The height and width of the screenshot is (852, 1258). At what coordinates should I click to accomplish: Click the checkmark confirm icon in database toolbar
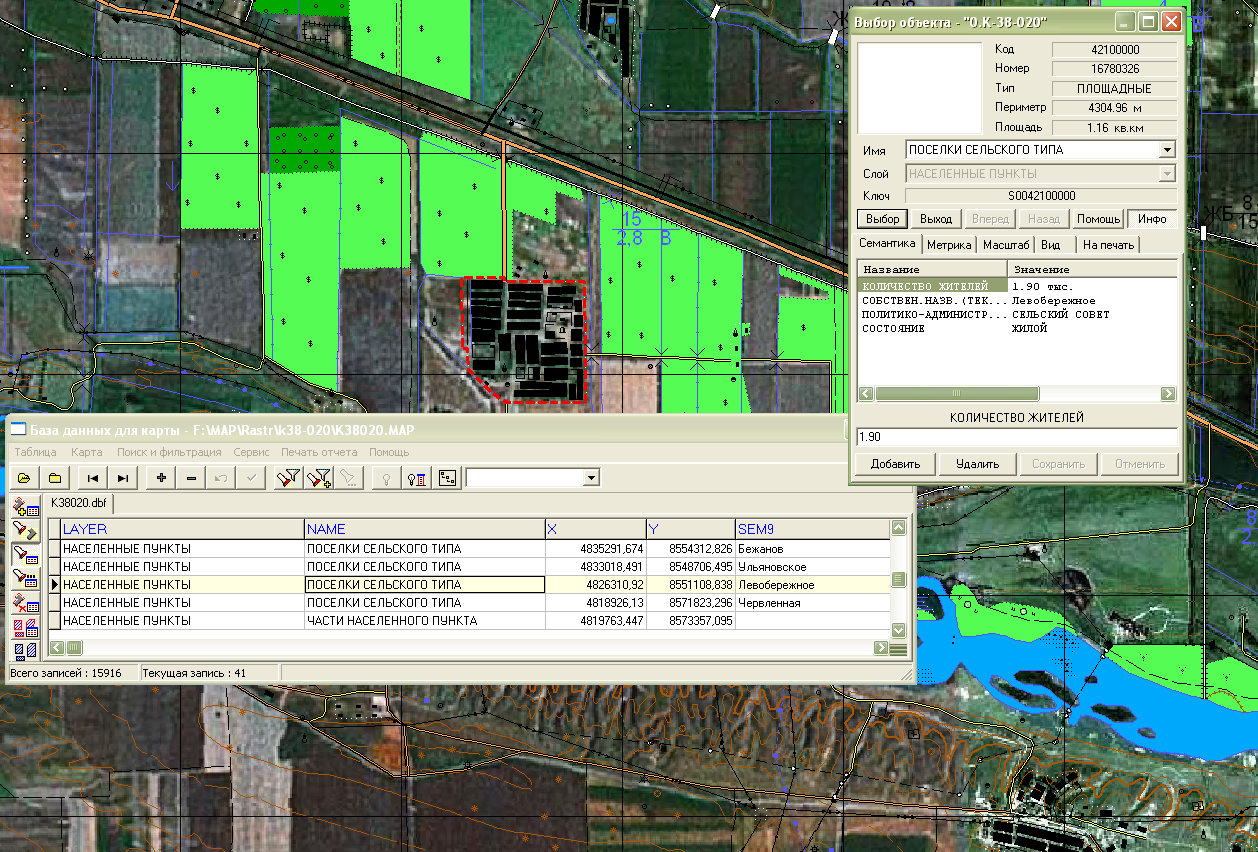click(251, 478)
